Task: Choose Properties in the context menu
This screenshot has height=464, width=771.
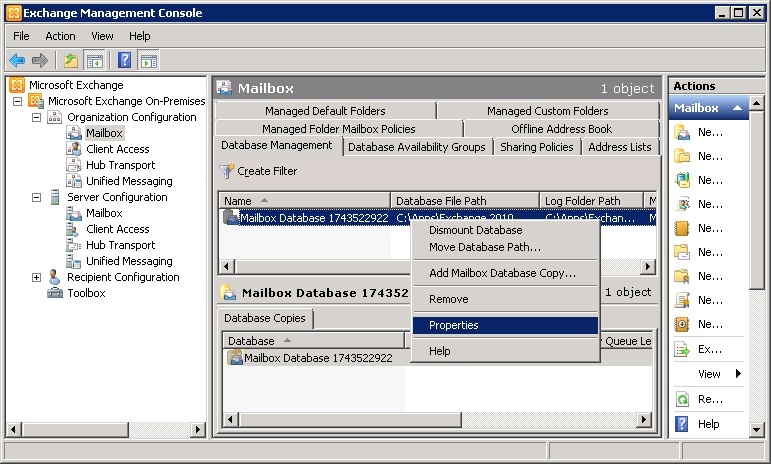Action: click(x=505, y=325)
